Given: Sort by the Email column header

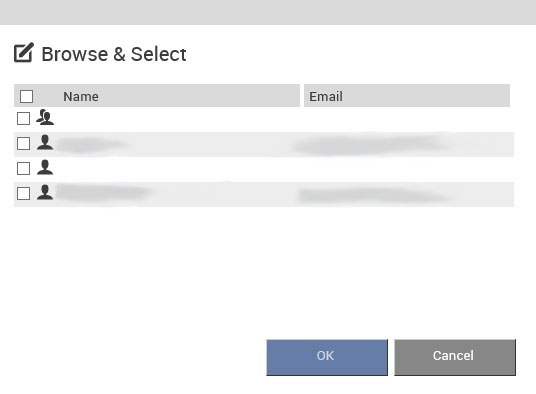Looking at the screenshot, I should pyautogui.click(x=326, y=96).
